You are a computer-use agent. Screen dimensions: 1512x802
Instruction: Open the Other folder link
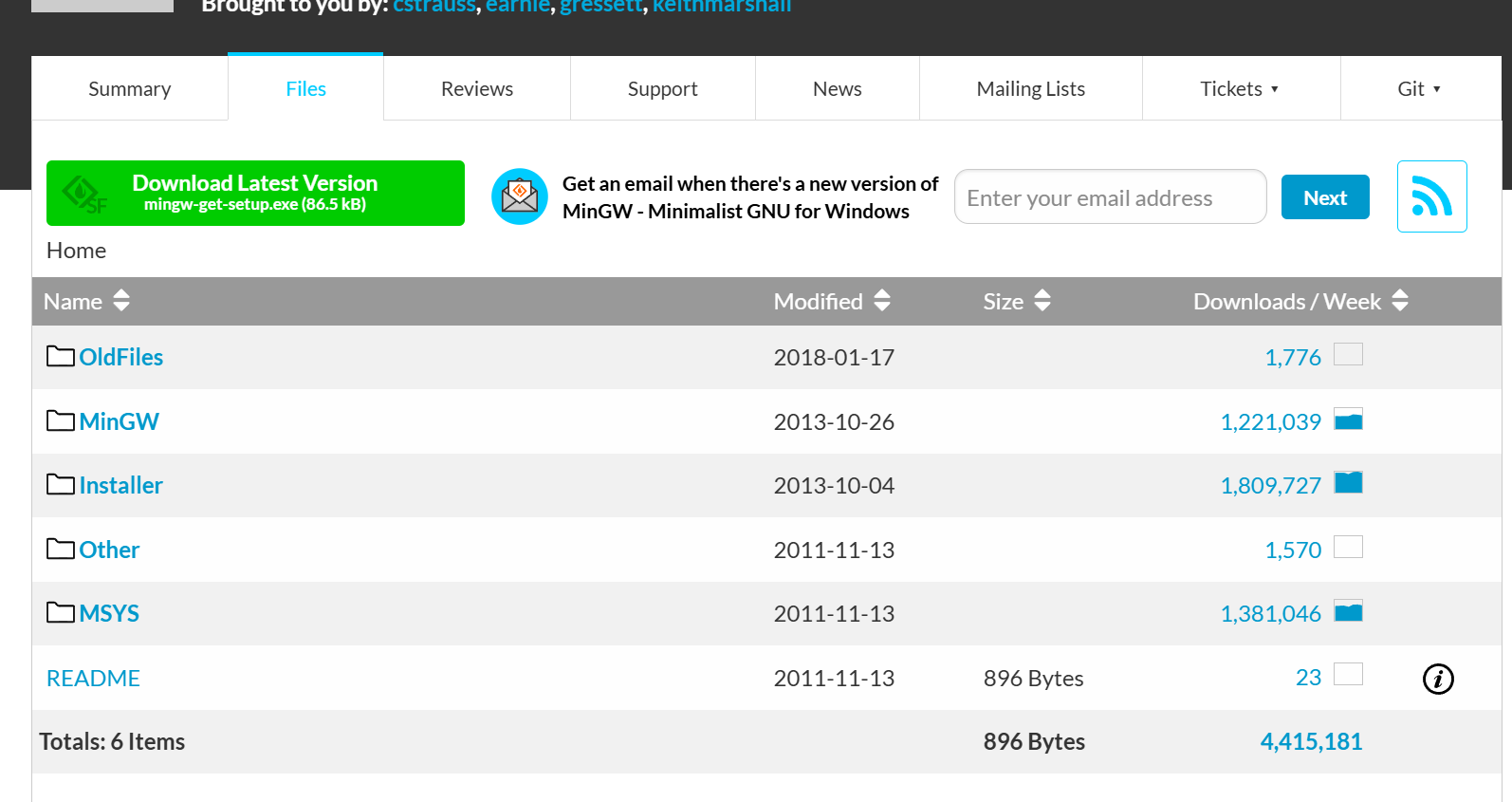pos(109,550)
